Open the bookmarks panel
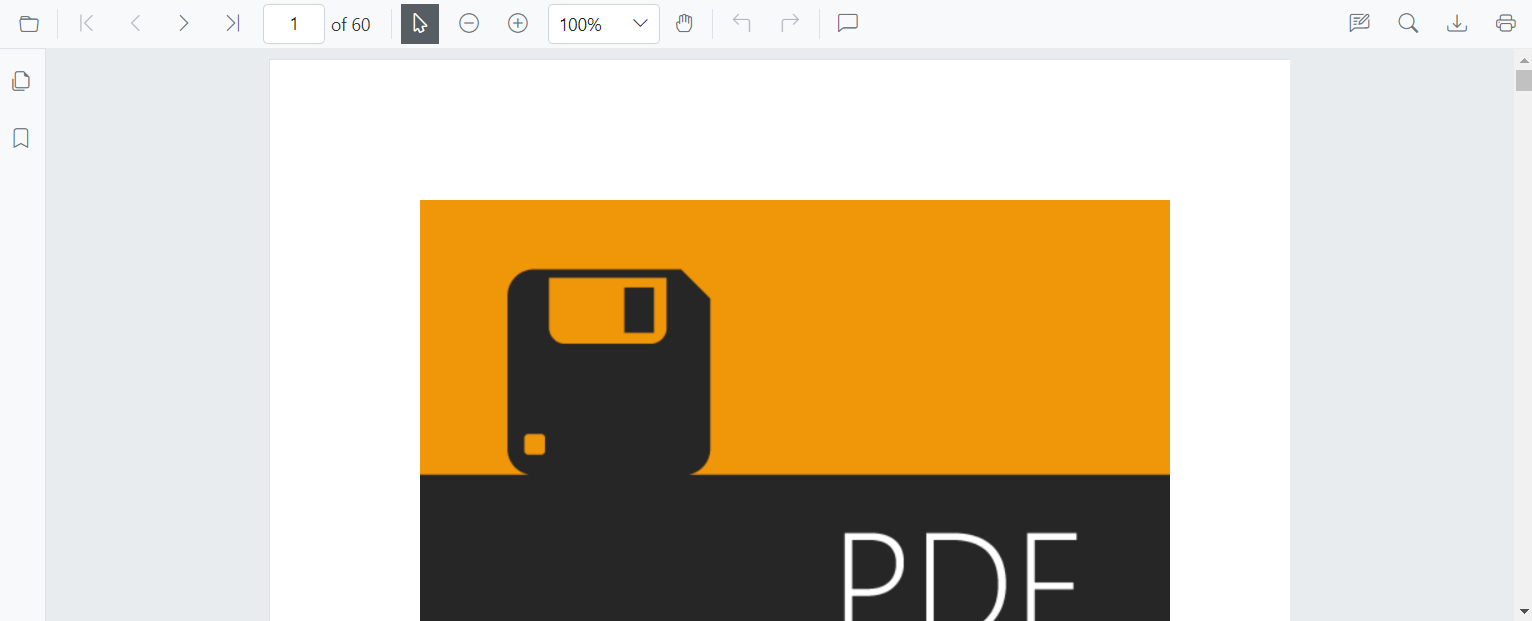Screen dimensions: 1532x621 (x=21, y=138)
